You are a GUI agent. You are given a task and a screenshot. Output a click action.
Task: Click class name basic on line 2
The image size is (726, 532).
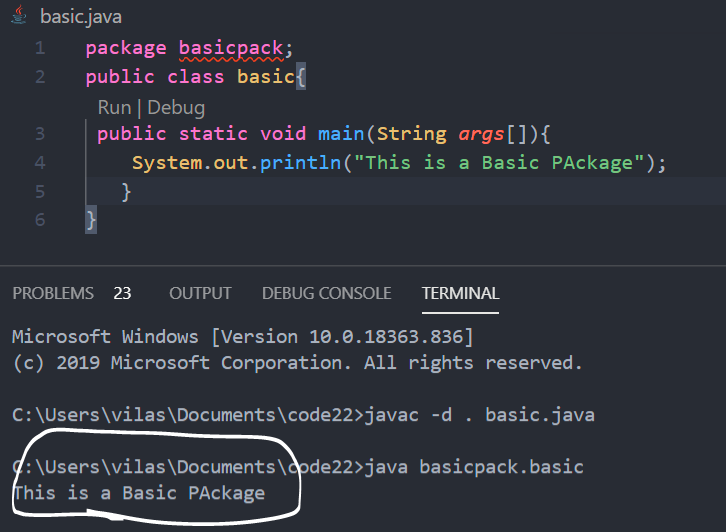tap(266, 76)
